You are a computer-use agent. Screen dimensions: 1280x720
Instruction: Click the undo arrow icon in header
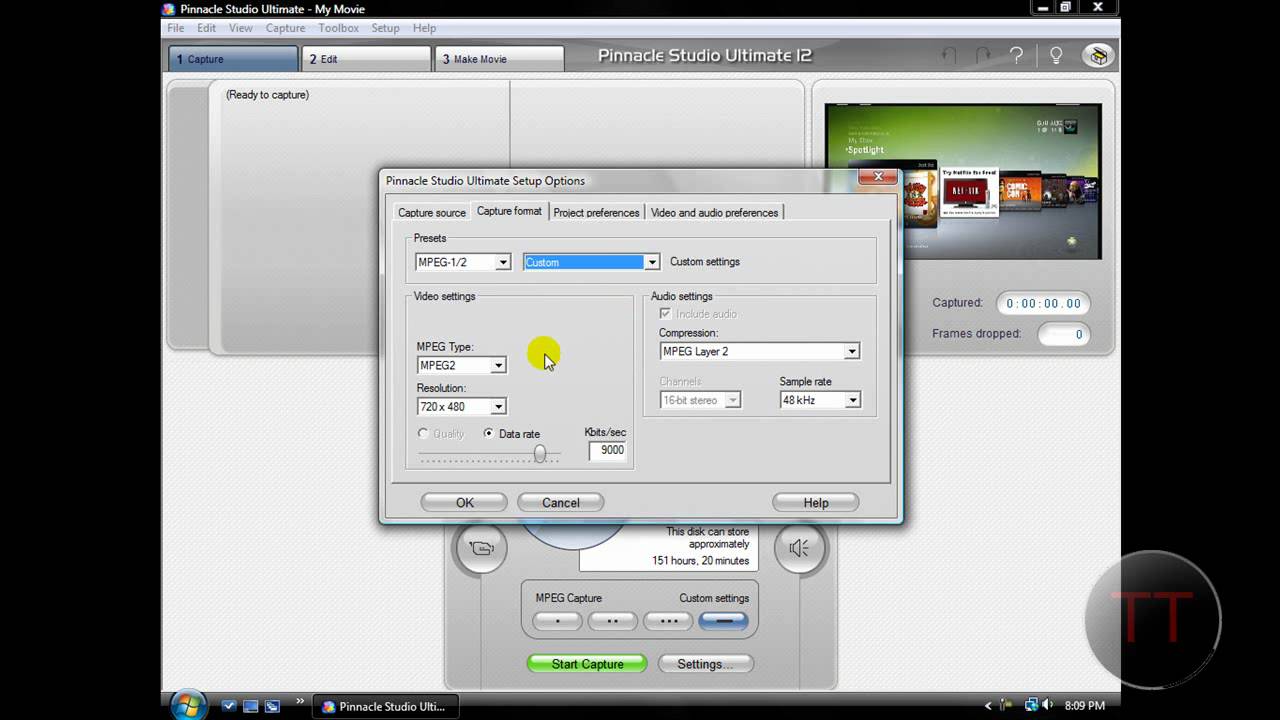coord(948,56)
